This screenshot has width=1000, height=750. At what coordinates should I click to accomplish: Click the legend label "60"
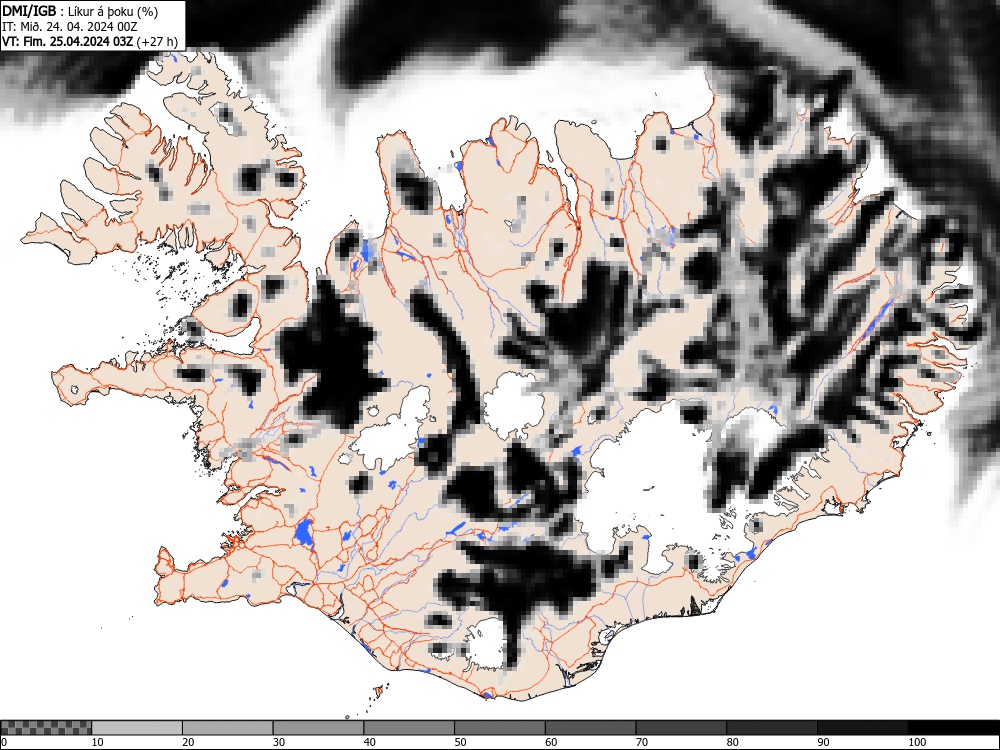551,742
